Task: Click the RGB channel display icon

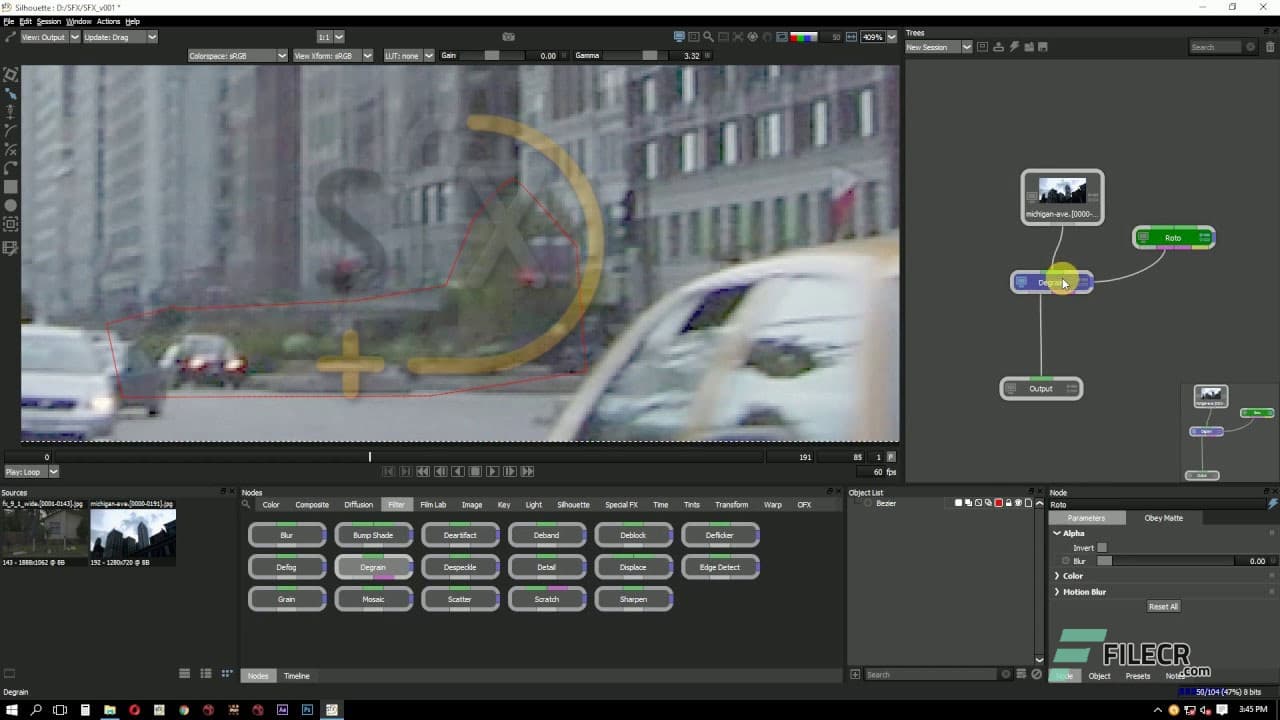Action: (803, 36)
